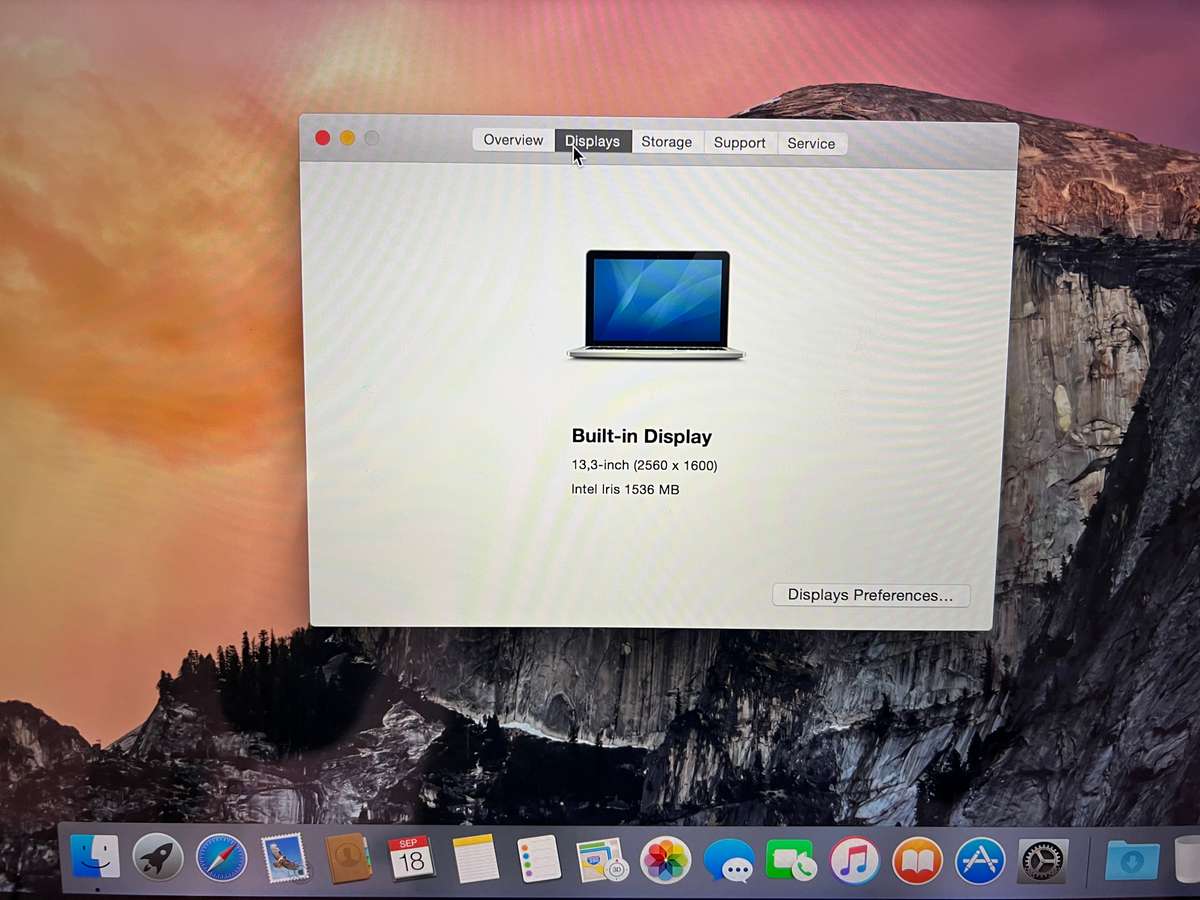Image resolution: width=1200 pixels, height=900 pixels.
Task: Open Calendar showing September 18
Action: click(x=410, y=858)
